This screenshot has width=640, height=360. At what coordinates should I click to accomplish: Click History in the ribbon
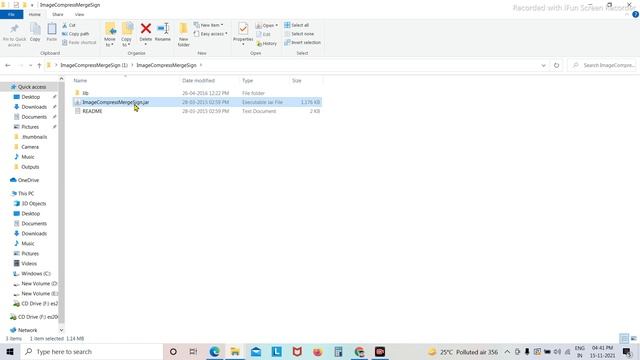(x=267, y=43)
